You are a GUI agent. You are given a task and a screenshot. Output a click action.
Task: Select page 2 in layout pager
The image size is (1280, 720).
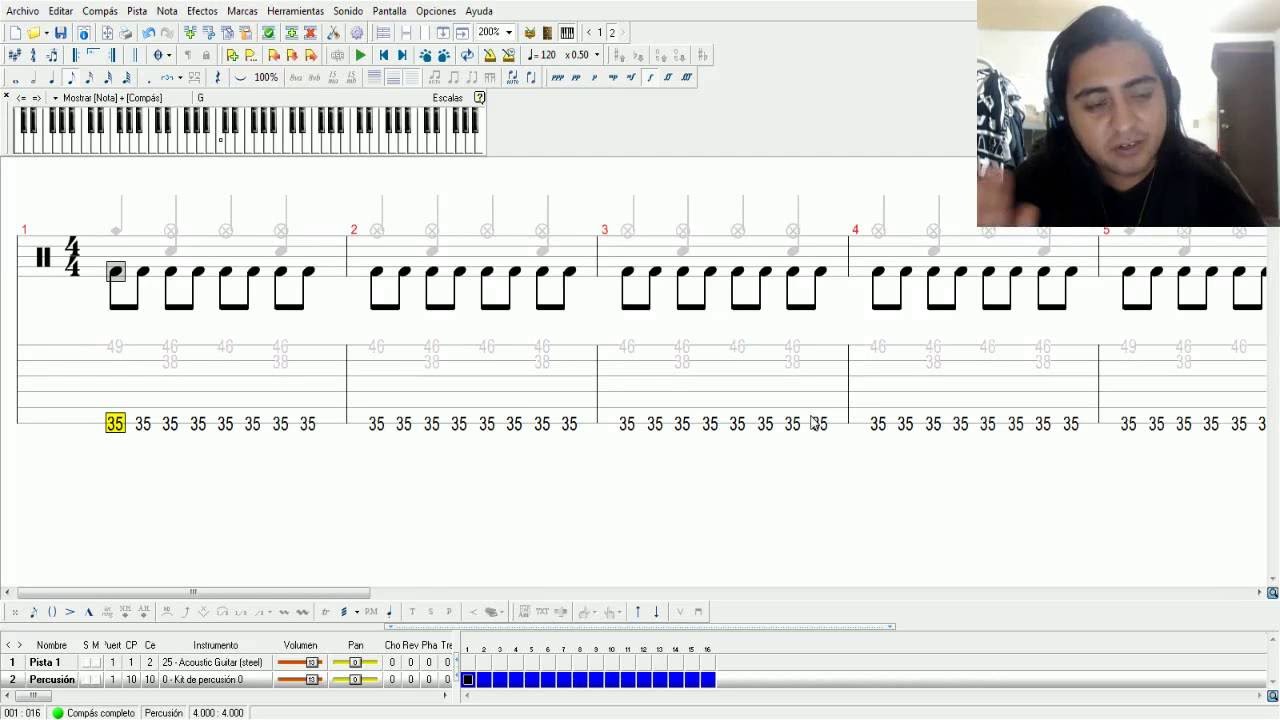click(612, 33)
